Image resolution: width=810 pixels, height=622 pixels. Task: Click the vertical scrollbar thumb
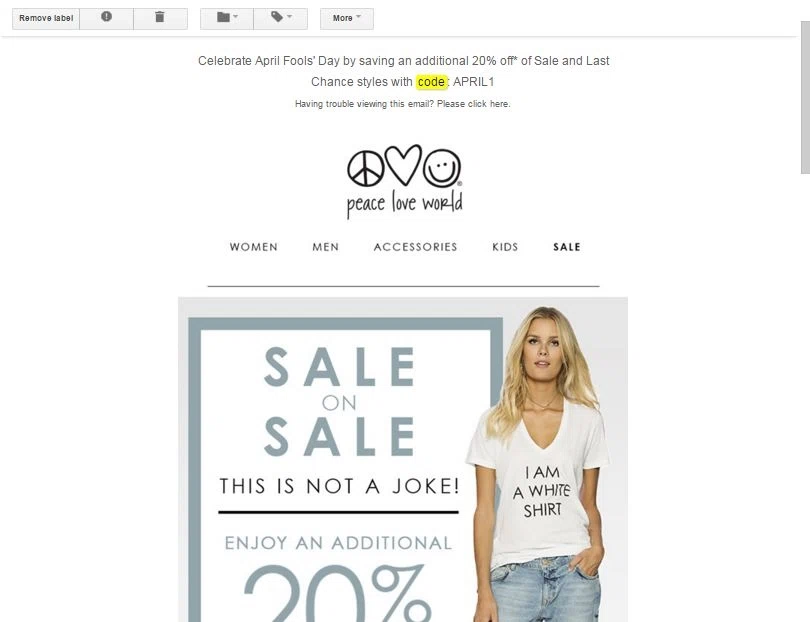[x=805, y=97]
